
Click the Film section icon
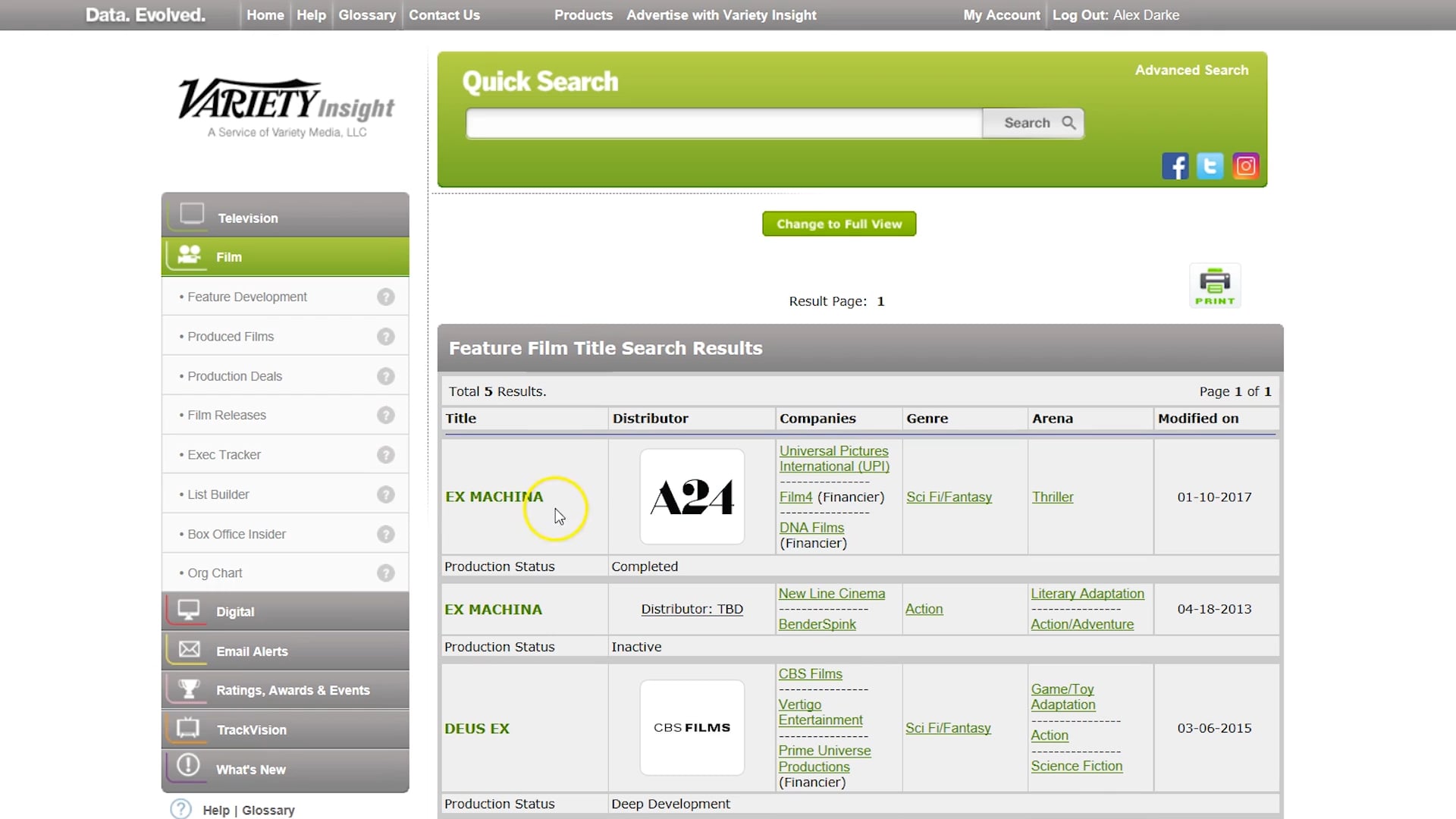click(x=189, y=255)
